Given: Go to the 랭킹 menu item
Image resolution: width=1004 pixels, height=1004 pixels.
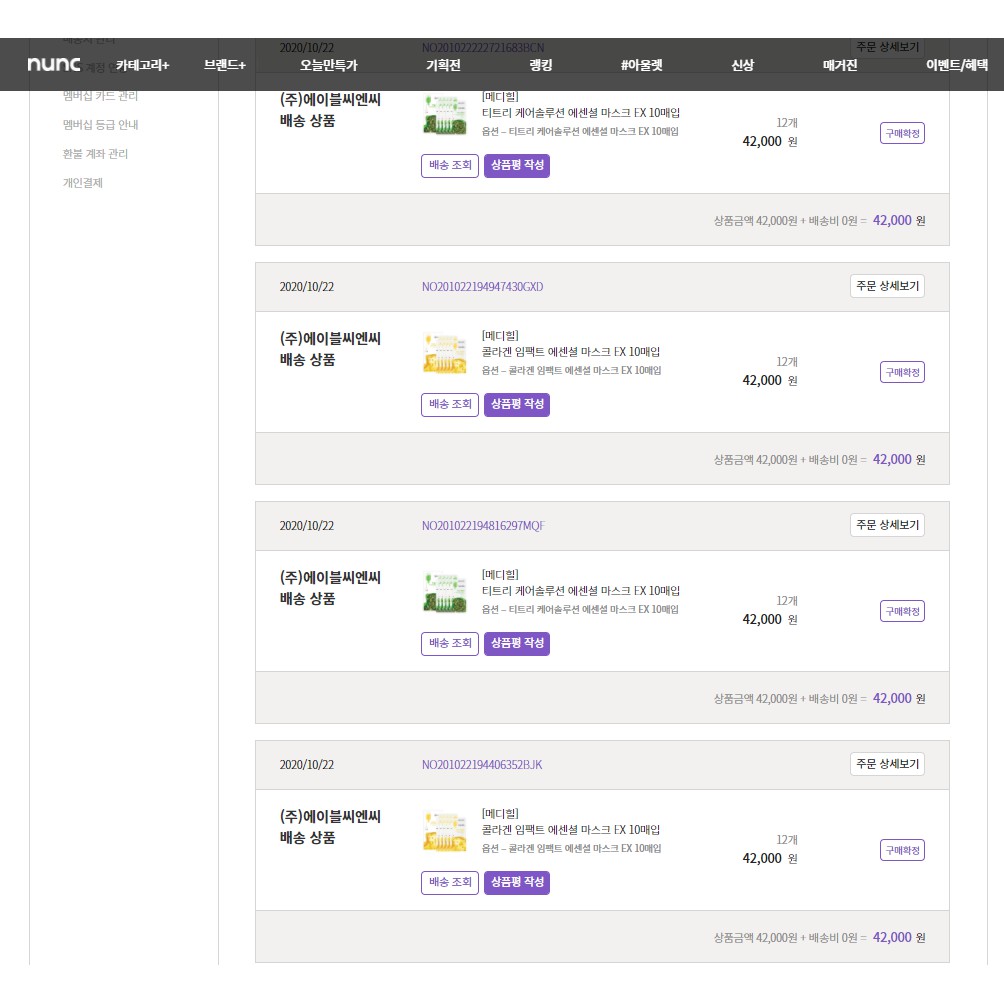Looking at the screenshot, I should [541, 65].
